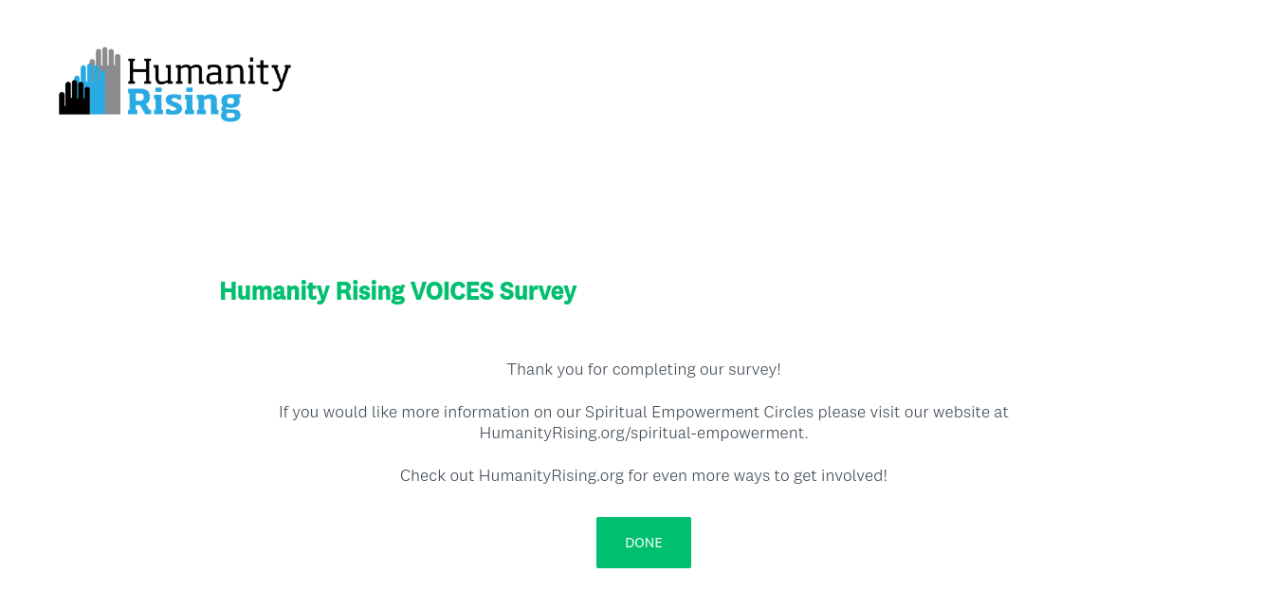This screenshot has width=1280, height=610.
Task: Click "Humanity Rising" in the green heading
Action: point(311,291)
